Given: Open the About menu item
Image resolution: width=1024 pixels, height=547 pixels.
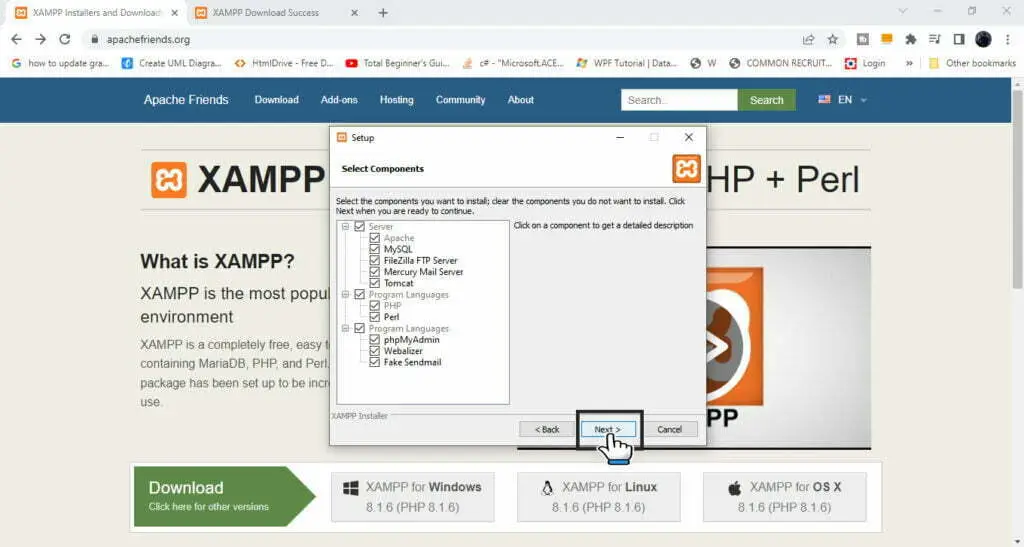Looking at the screenshot, I should (x=520, y=100).
